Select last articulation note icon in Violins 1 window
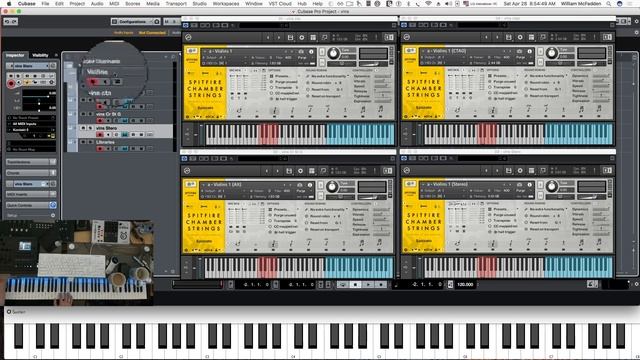The width and height of the screenshot is (640, 360). [380, 109]
